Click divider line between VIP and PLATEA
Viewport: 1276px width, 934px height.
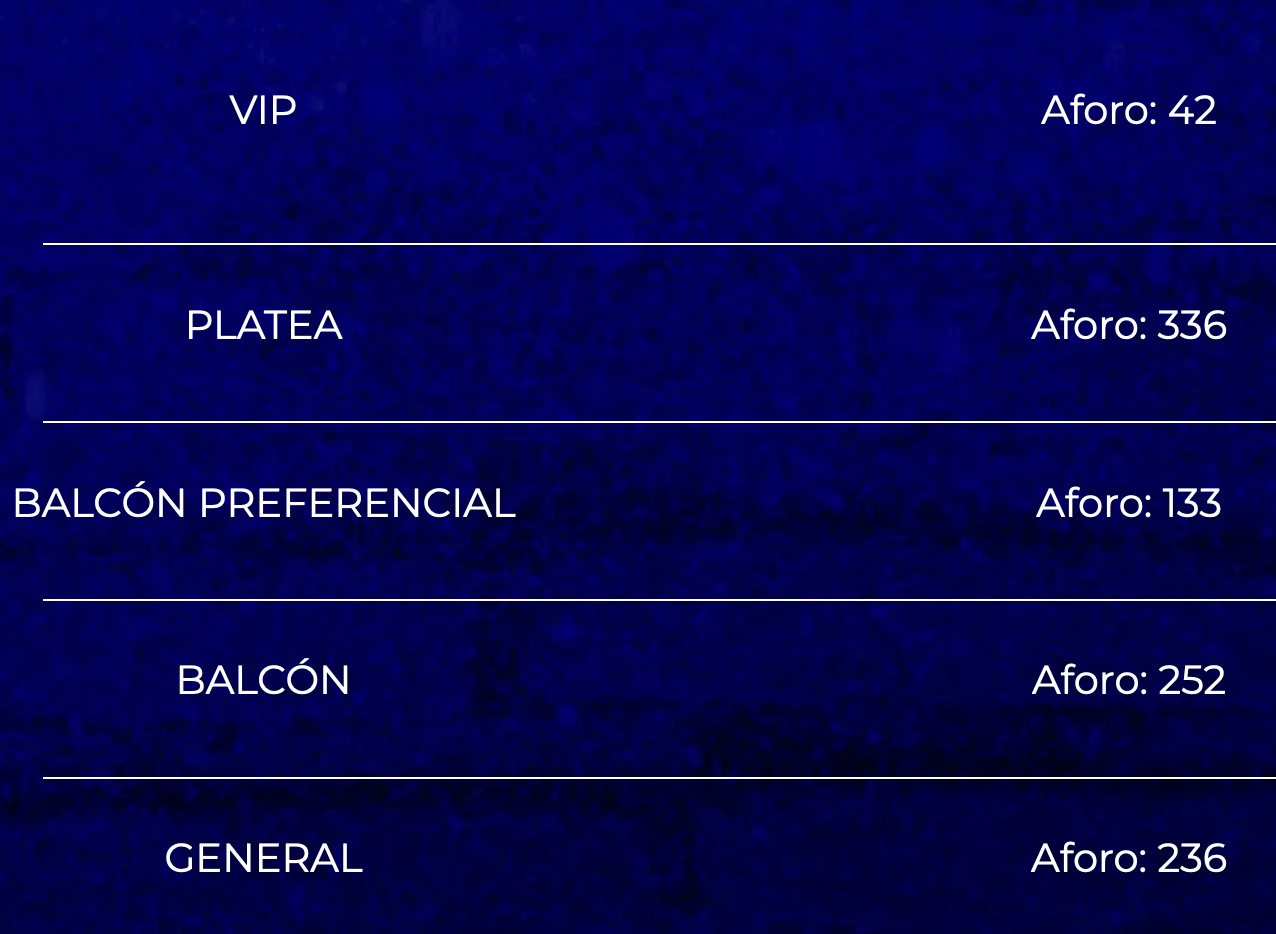pyautogui.click(x=659, y=243)
